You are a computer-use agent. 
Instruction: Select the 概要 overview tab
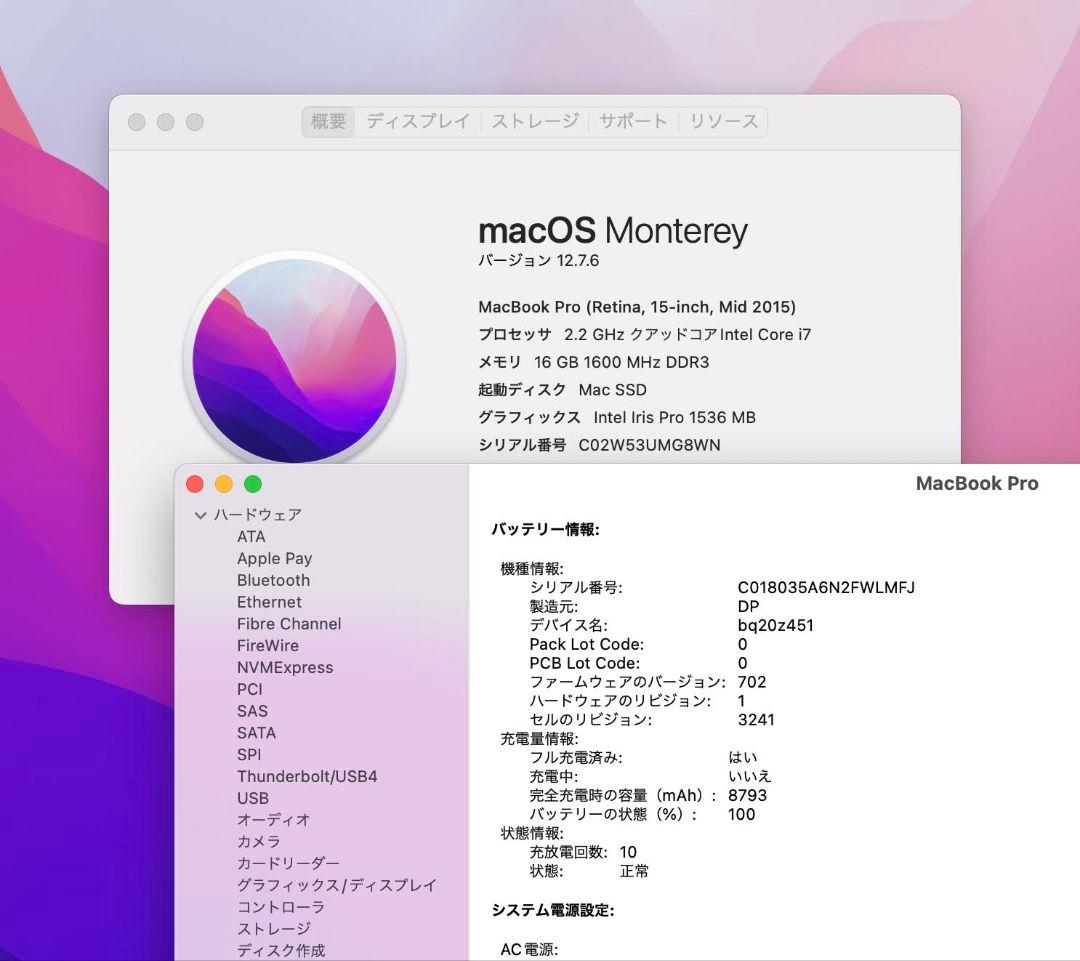coord(327,121)
